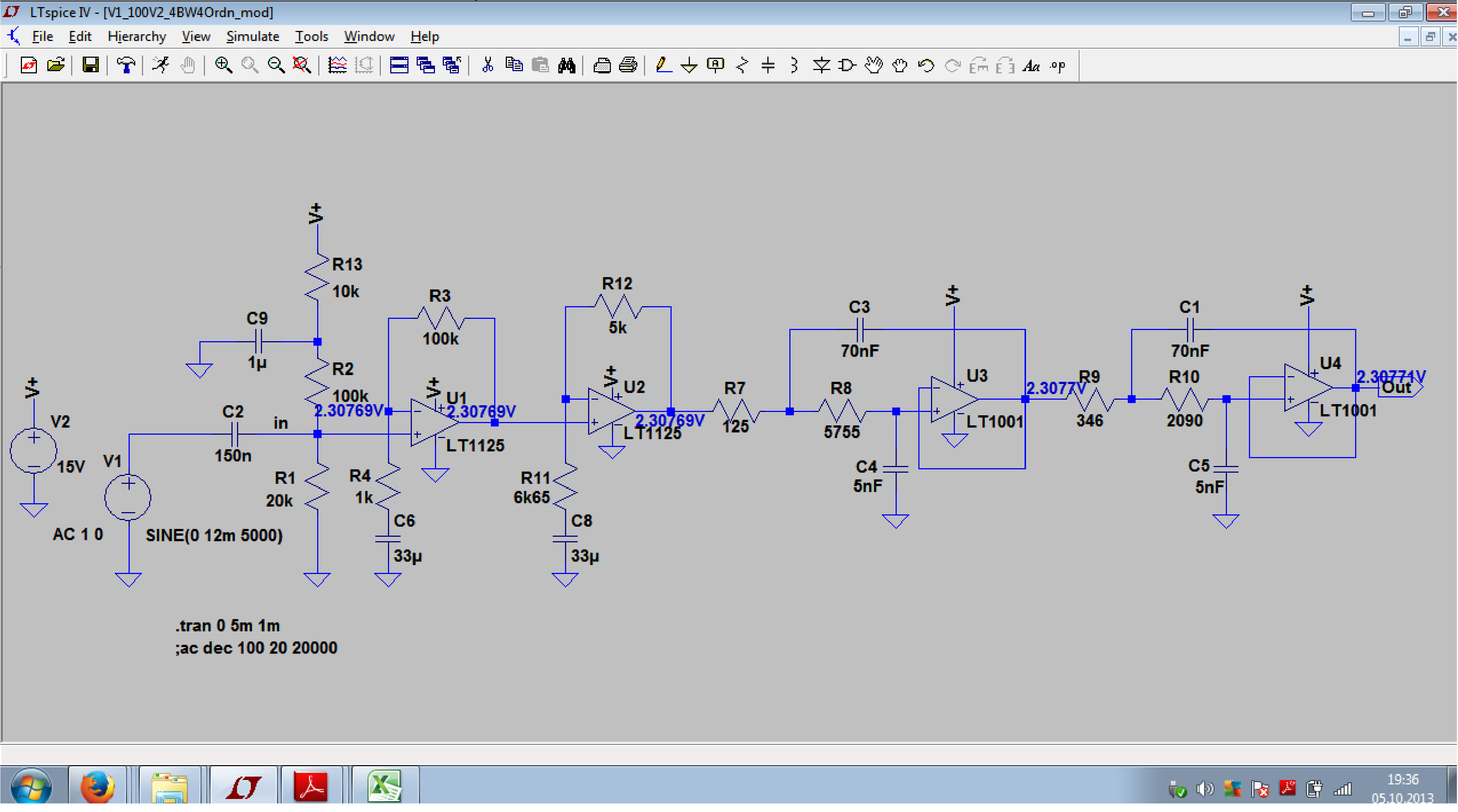Open the Window menu
This screenshot has width=1458, height=812.
pos(369,36)
